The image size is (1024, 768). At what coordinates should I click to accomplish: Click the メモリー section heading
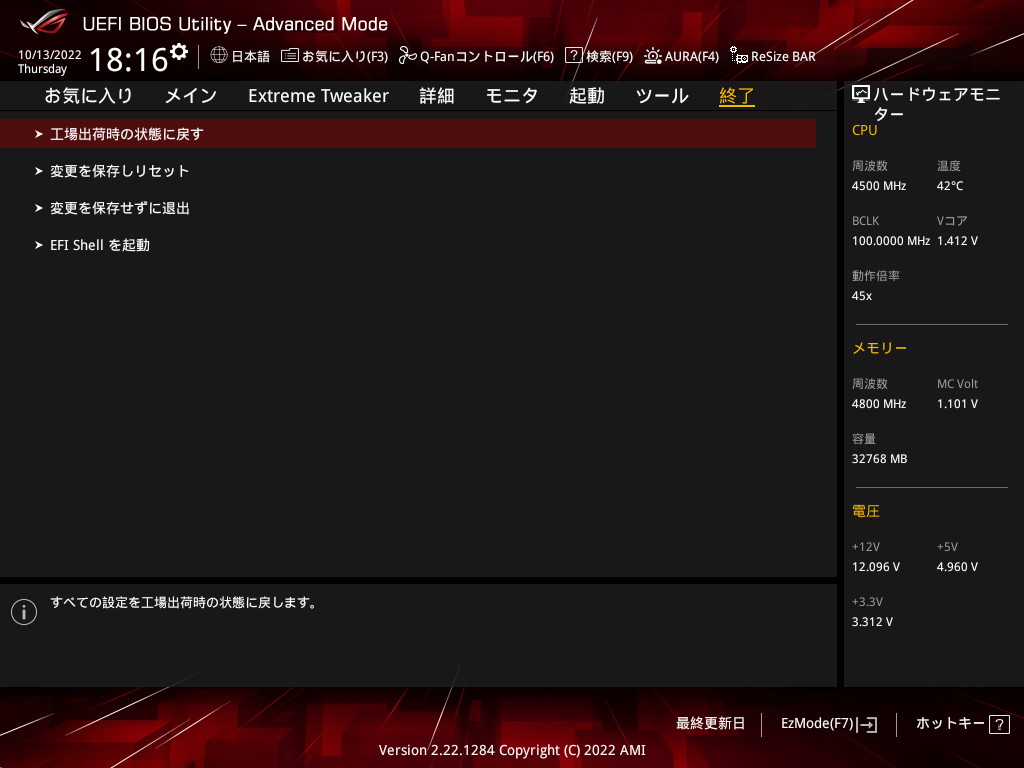pos(879,348)
